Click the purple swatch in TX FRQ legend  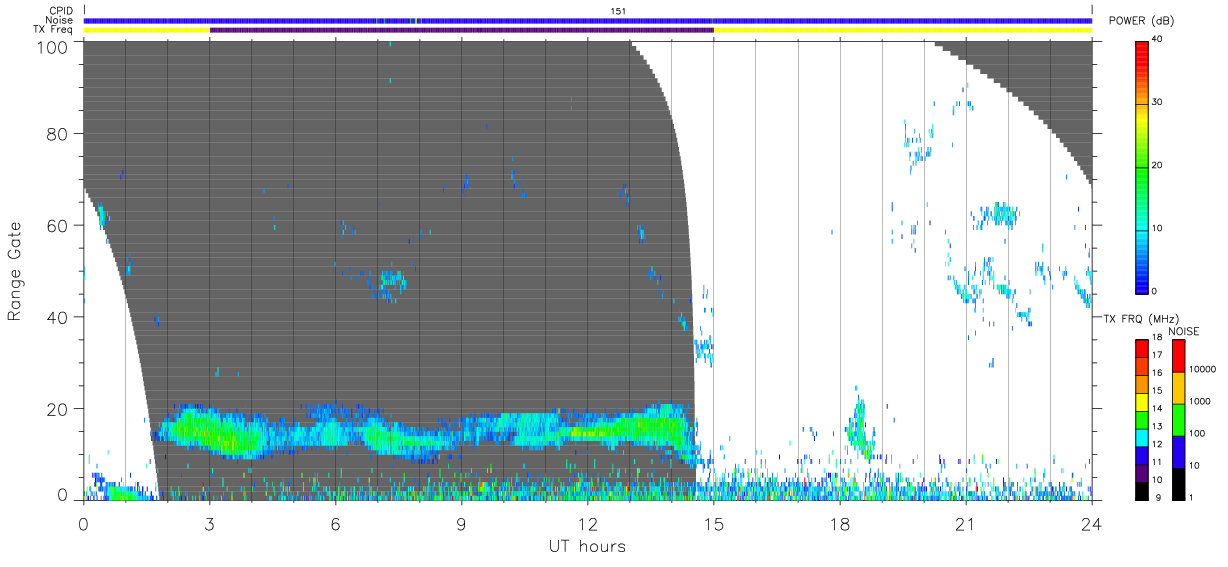(x=1142, y=474)
